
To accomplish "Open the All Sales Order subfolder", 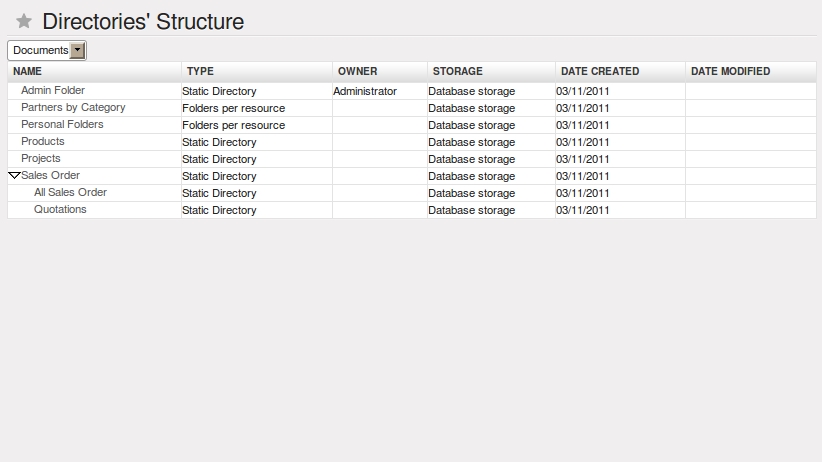I will (70, 192).
